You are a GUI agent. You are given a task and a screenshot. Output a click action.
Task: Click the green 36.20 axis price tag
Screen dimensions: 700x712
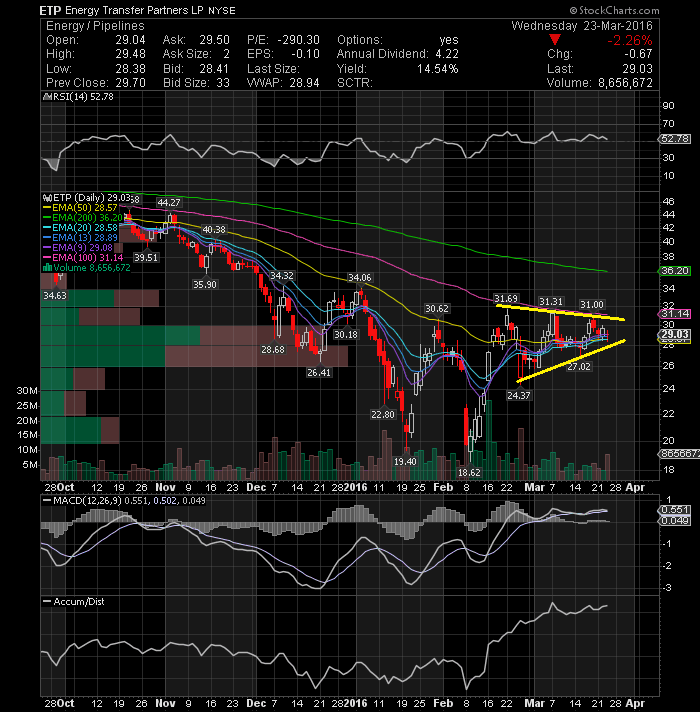[x=675, y=271]
